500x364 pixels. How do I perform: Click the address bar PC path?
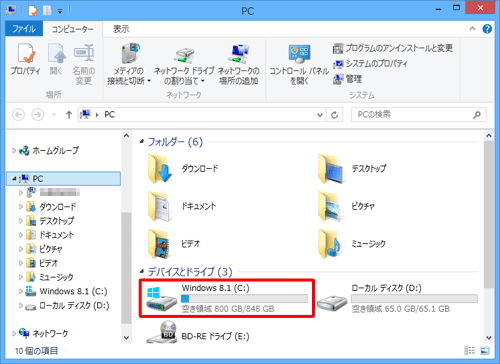point(110,115)
